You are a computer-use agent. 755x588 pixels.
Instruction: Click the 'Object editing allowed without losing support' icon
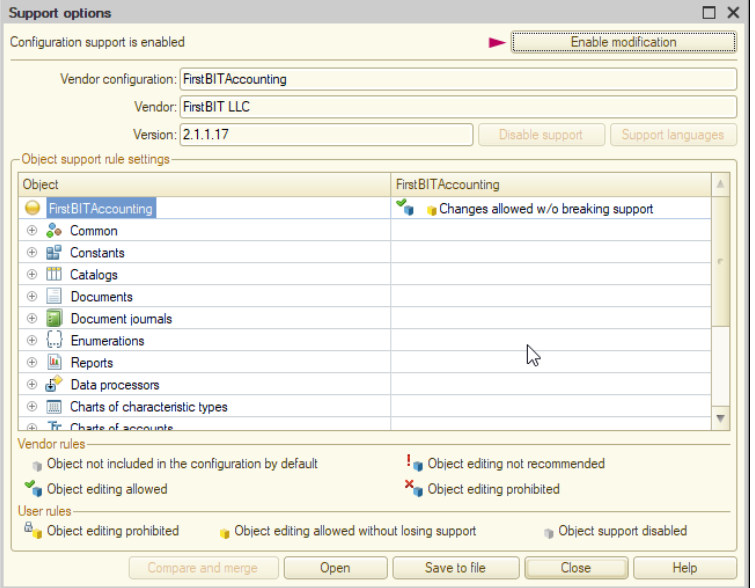click(x=224, y=533)
